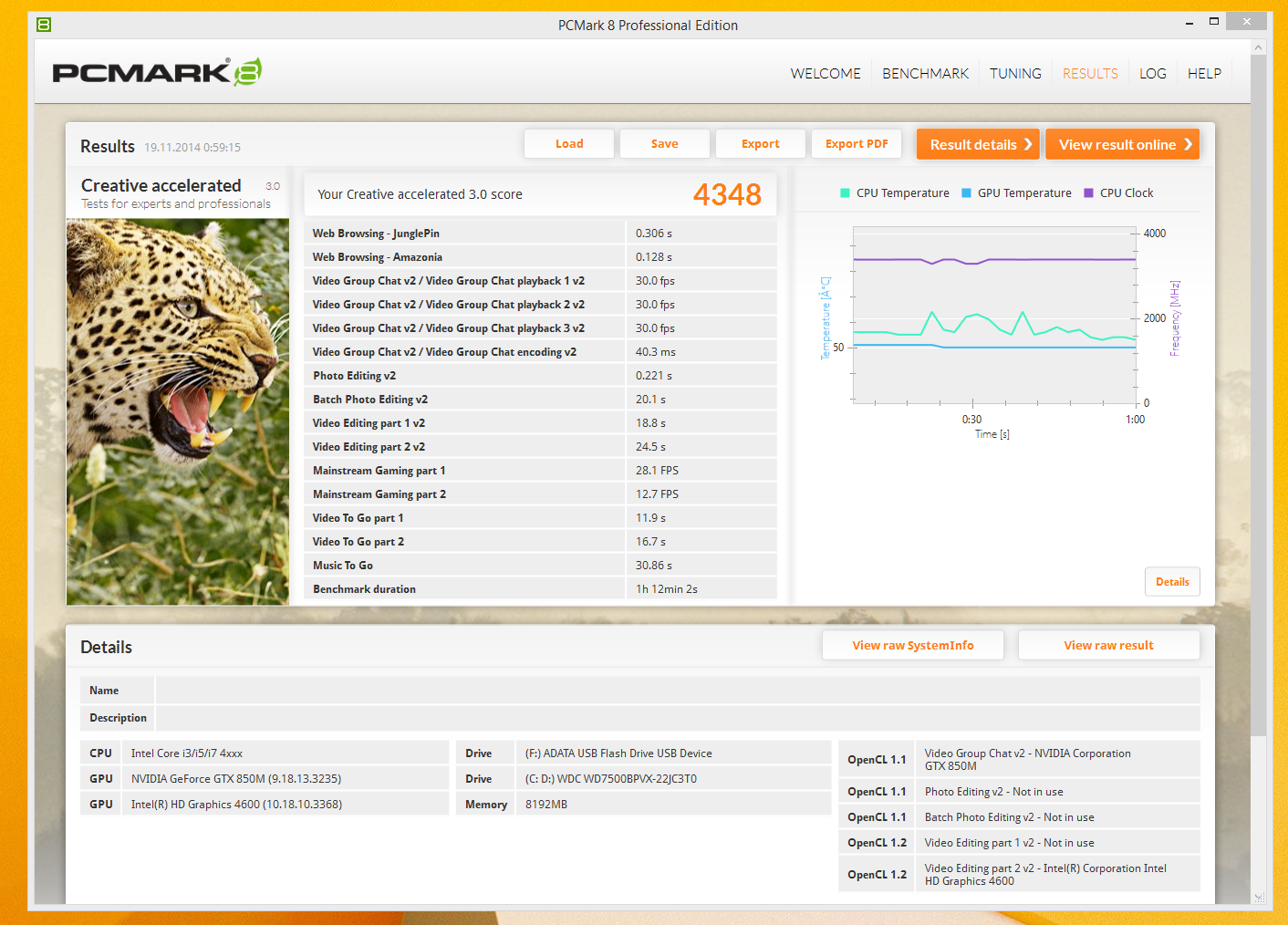This screenshot has width=1288, height=925.
Task: Click the Video To Go part 2 row
Action: pyautogui.click(x=540, y=542)
